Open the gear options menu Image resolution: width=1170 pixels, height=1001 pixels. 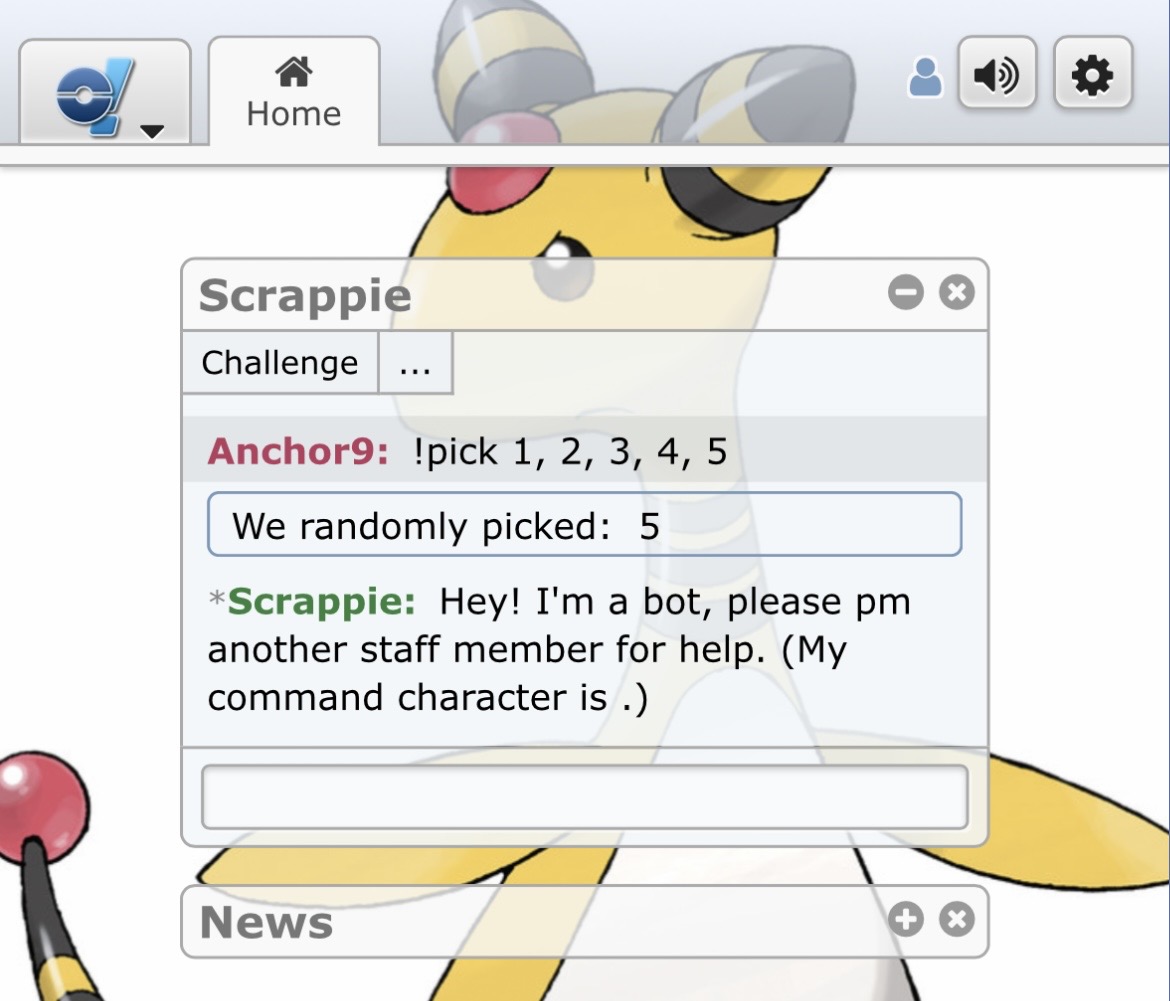pos(1092,74)
